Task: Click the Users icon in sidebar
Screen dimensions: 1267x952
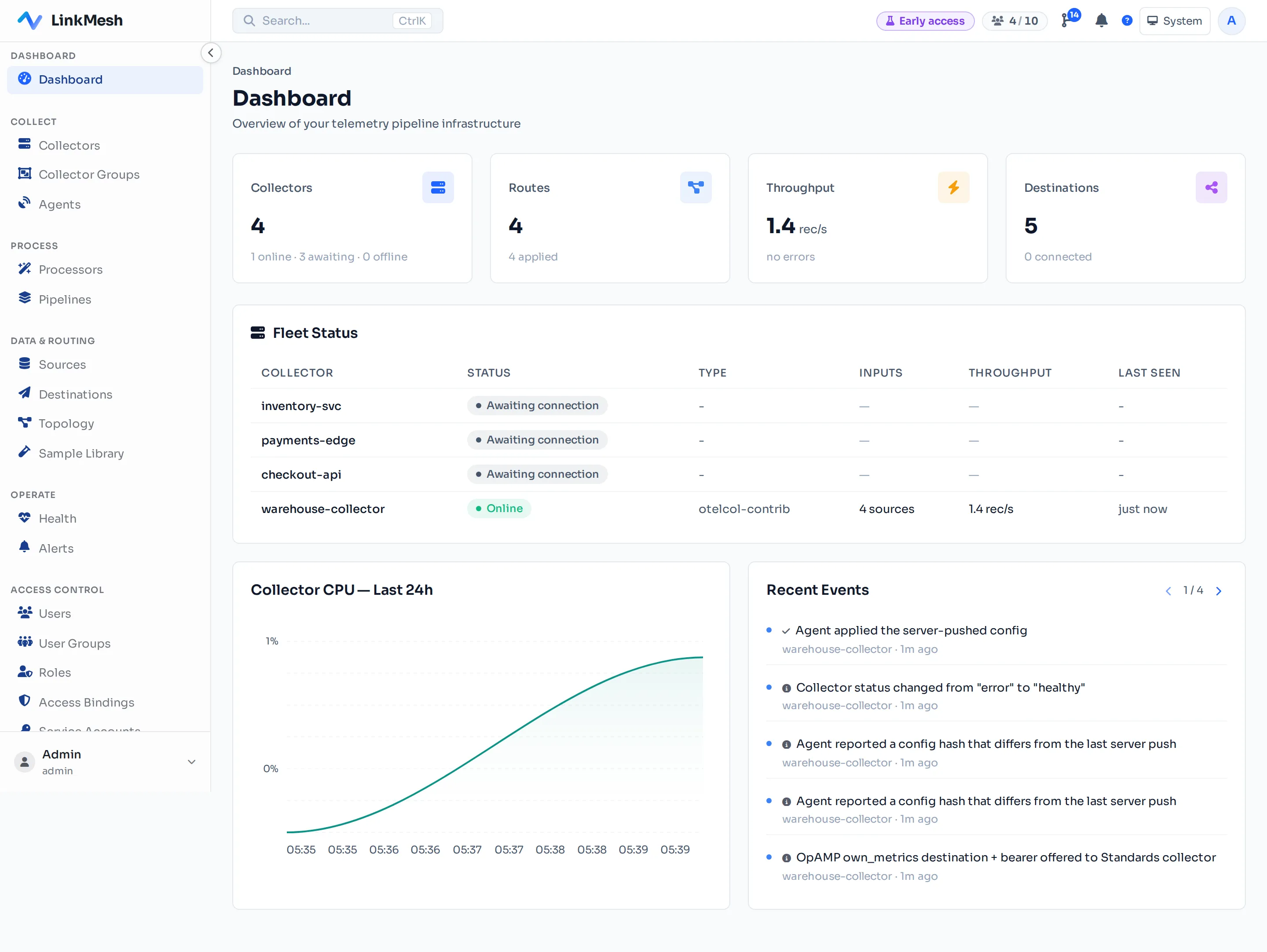Action: (25, 613)
